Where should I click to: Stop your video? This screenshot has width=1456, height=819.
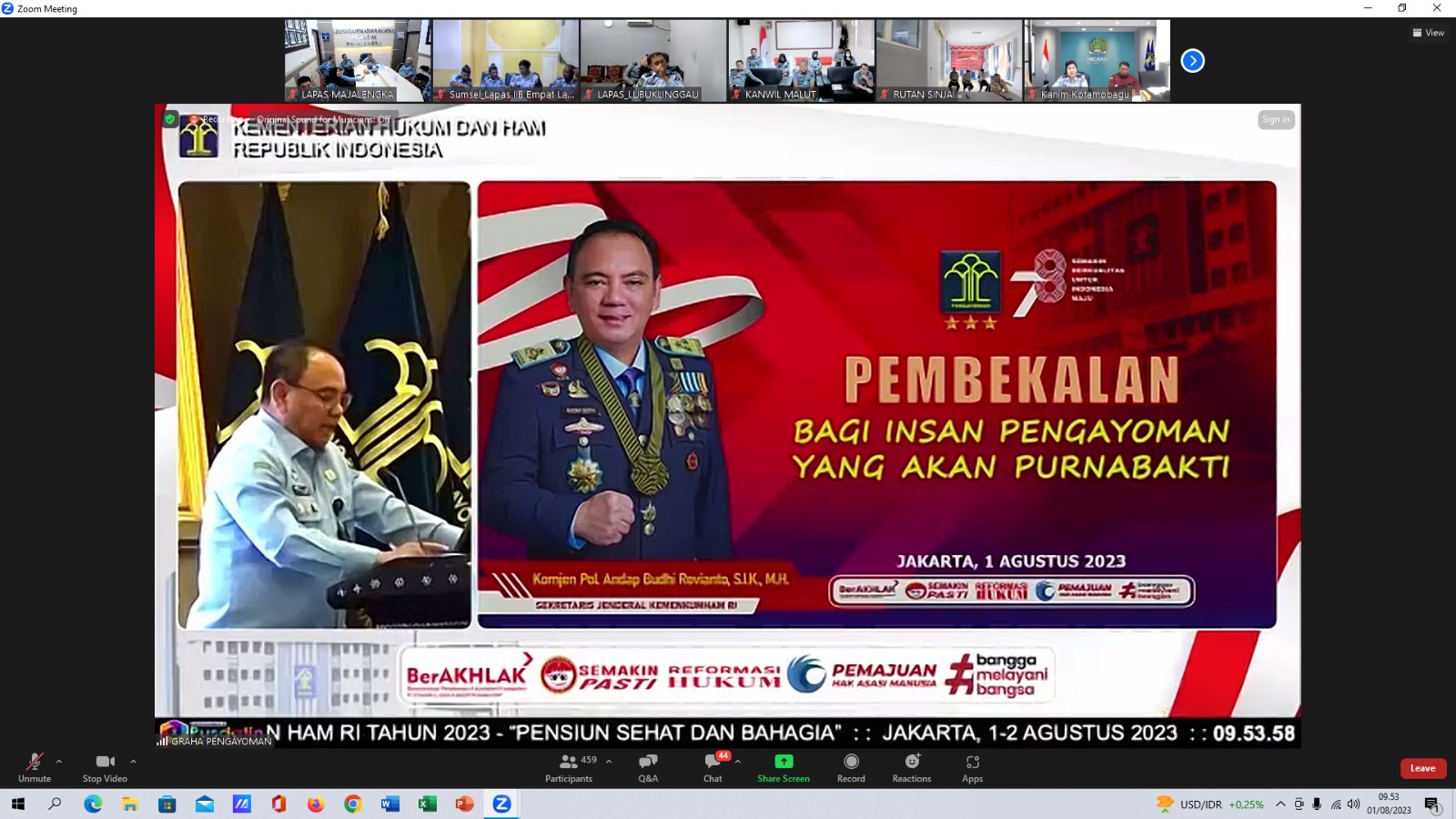tap(103, 767)
